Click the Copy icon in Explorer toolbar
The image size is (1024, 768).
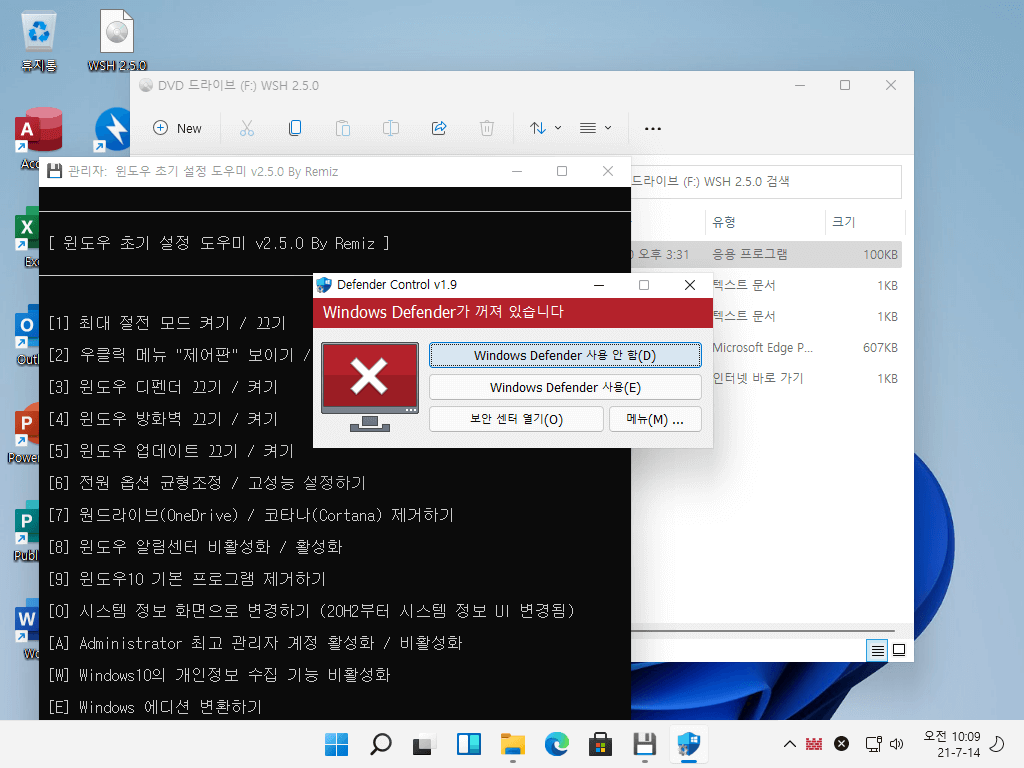click(295, 128)
